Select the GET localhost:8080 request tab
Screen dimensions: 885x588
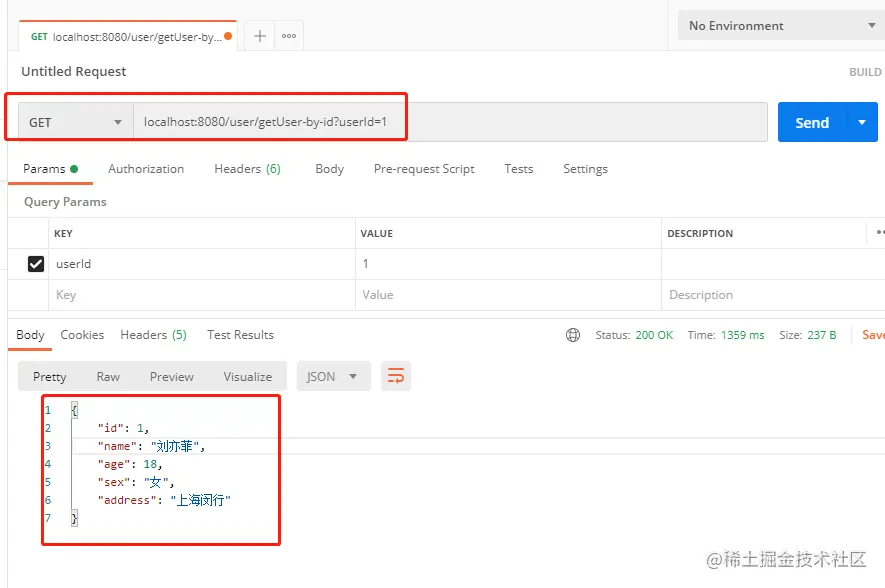pyautogui.click(x=128, y=37)
